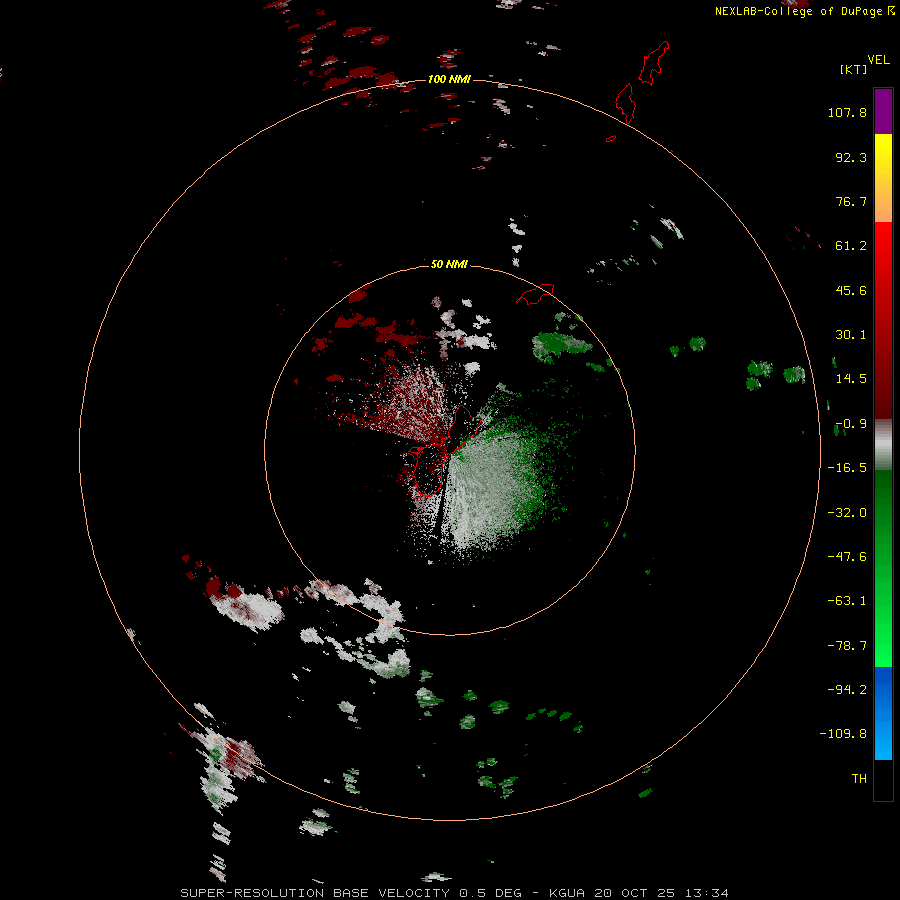The width and height of the screenshot is (900, 900).
Task: Click the Super-Resolution Base Velocity caption
Action: [x=455, y=893]
